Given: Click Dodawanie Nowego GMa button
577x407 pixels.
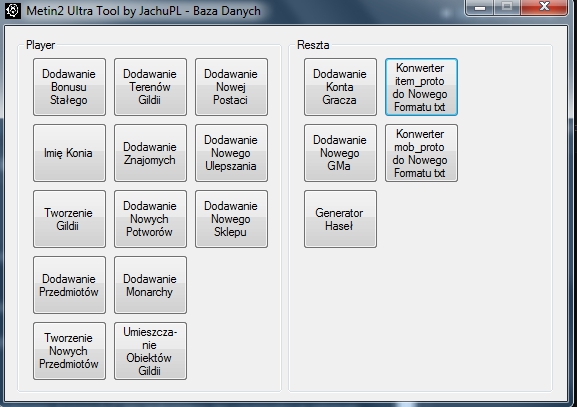Looking at the screenshot, I should 340,153.
